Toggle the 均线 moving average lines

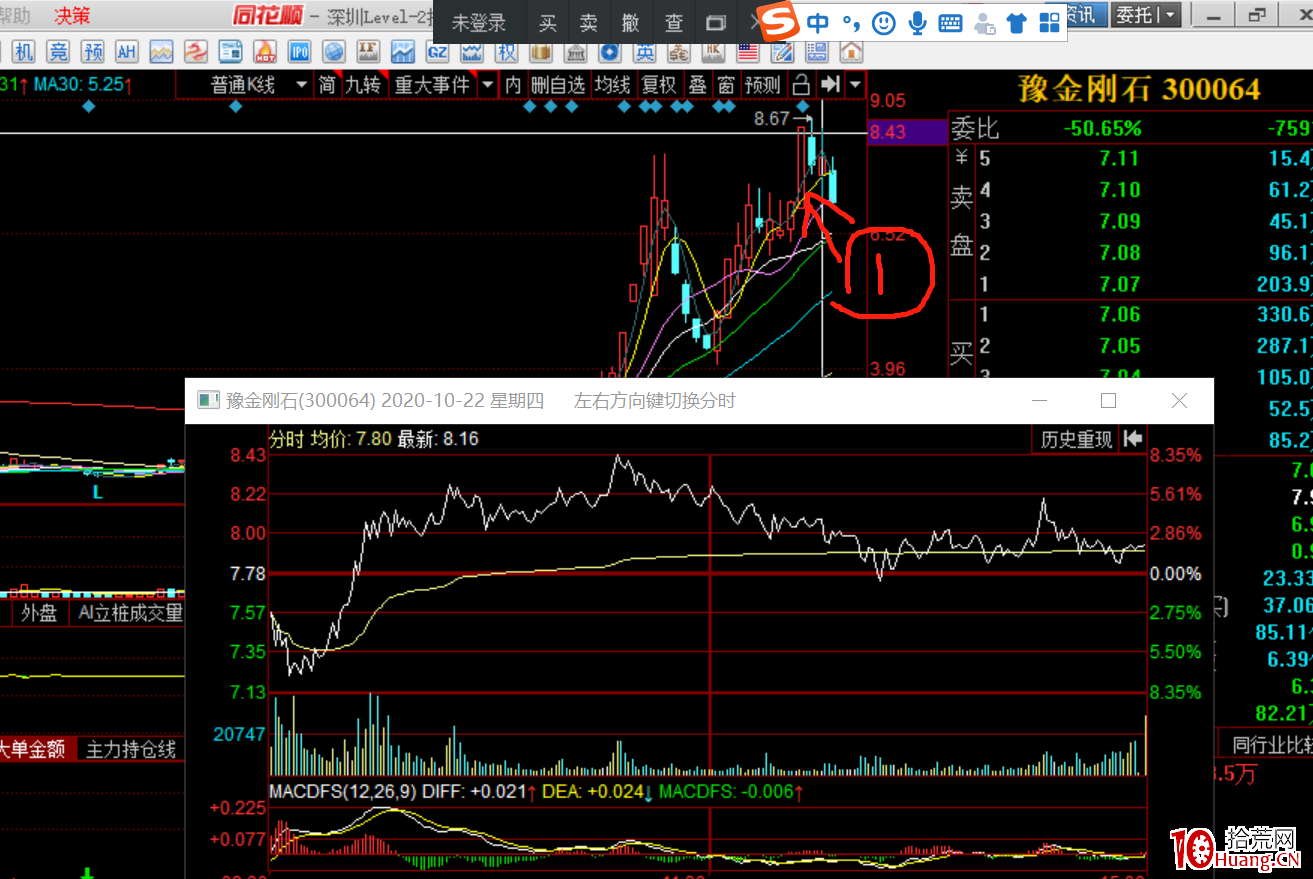tap(612, 85)
